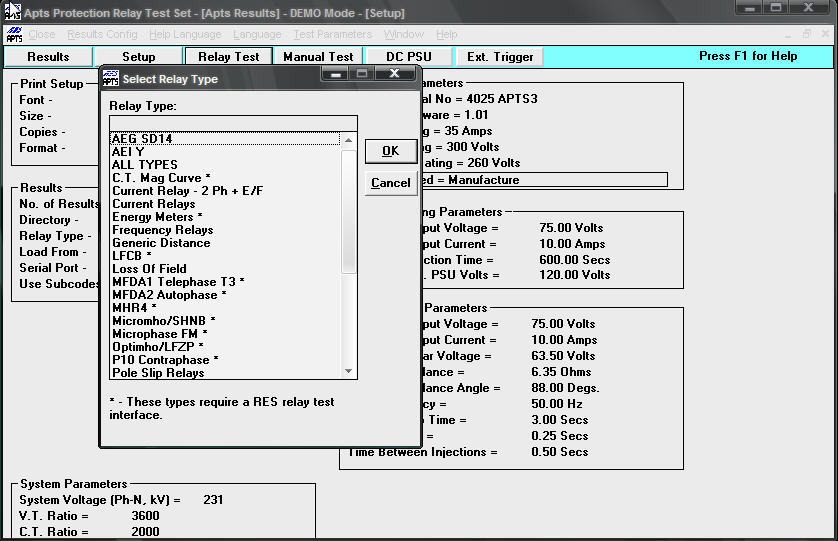Viewport: 838px width, 541px height.
Task: Click the 88.00 Degs. value
Action: (x=565, y=388)
